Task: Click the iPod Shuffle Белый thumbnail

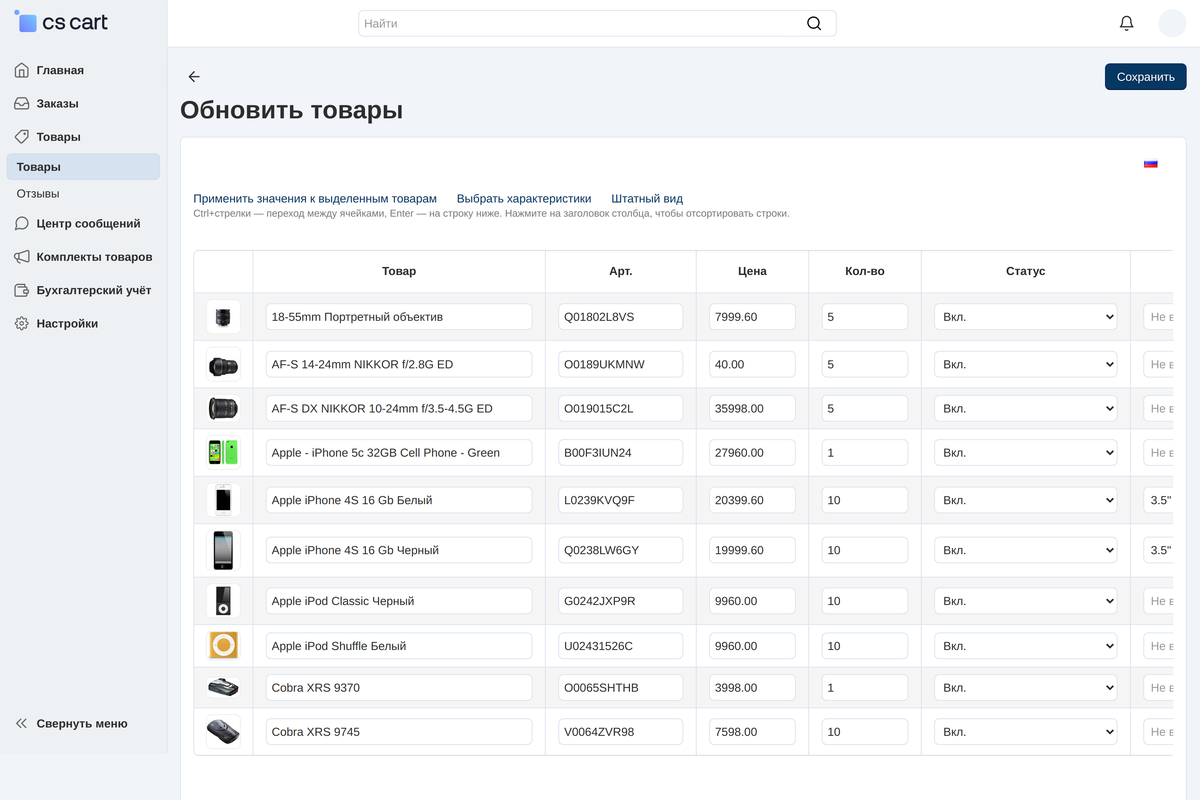Action: click(x=223, y=646)
